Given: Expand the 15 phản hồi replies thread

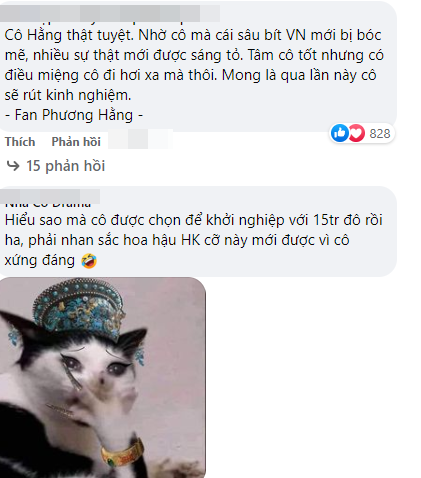Looking at the screenshot, I should (x=66, y=166).
